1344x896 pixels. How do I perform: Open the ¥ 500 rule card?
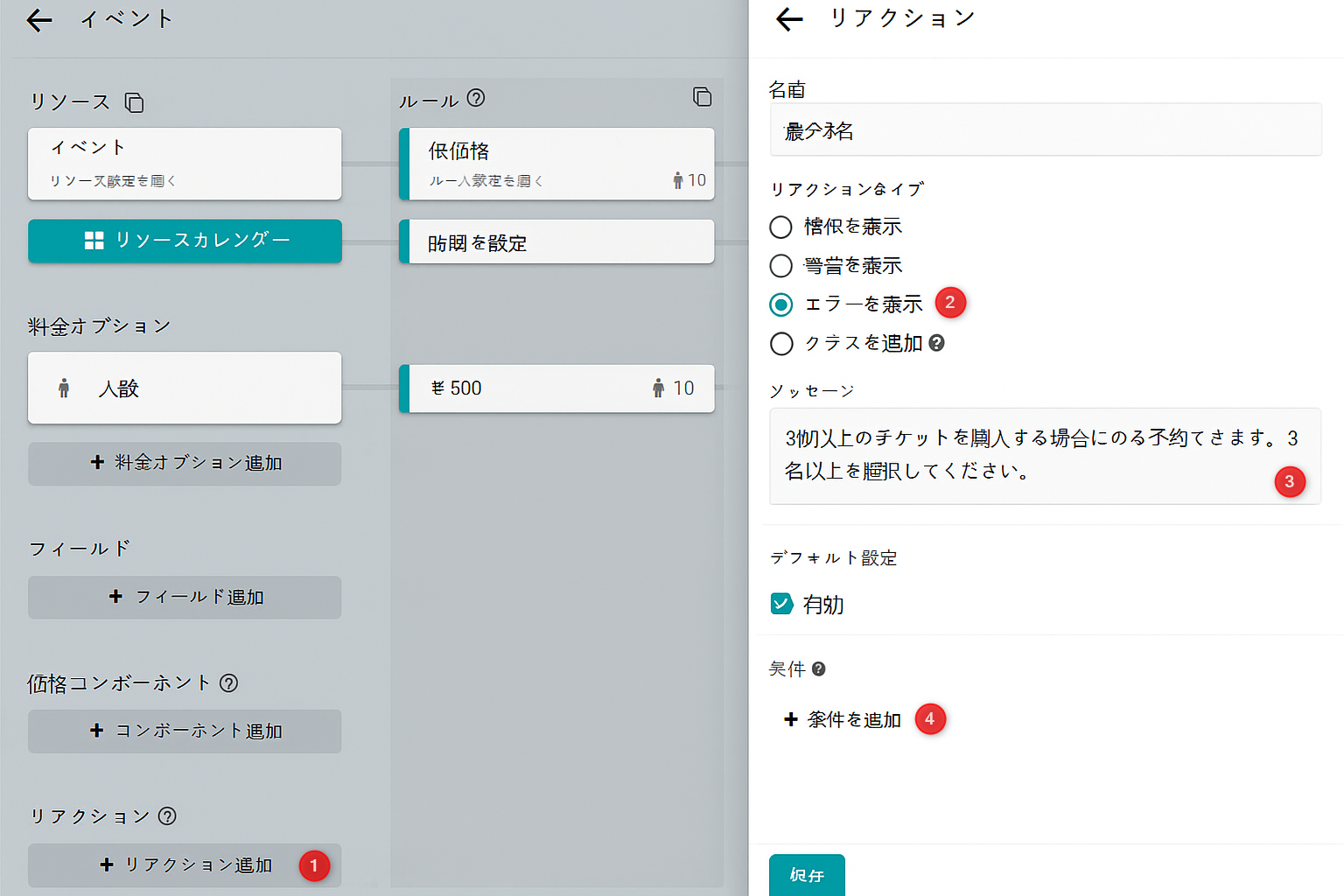point(556,388)
